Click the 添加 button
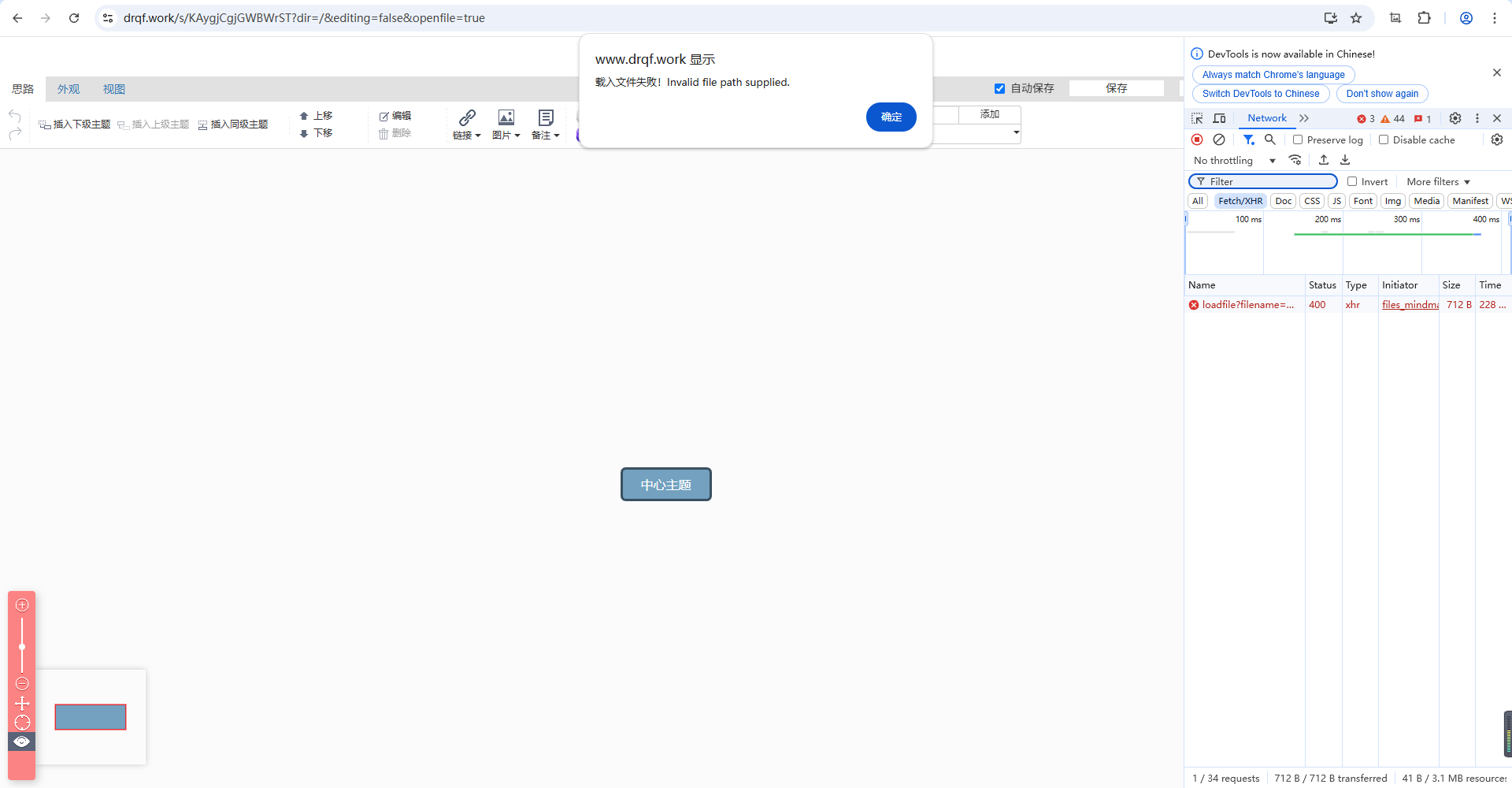The height and width of the screenshot is (788, 1512). pos(989,114)
